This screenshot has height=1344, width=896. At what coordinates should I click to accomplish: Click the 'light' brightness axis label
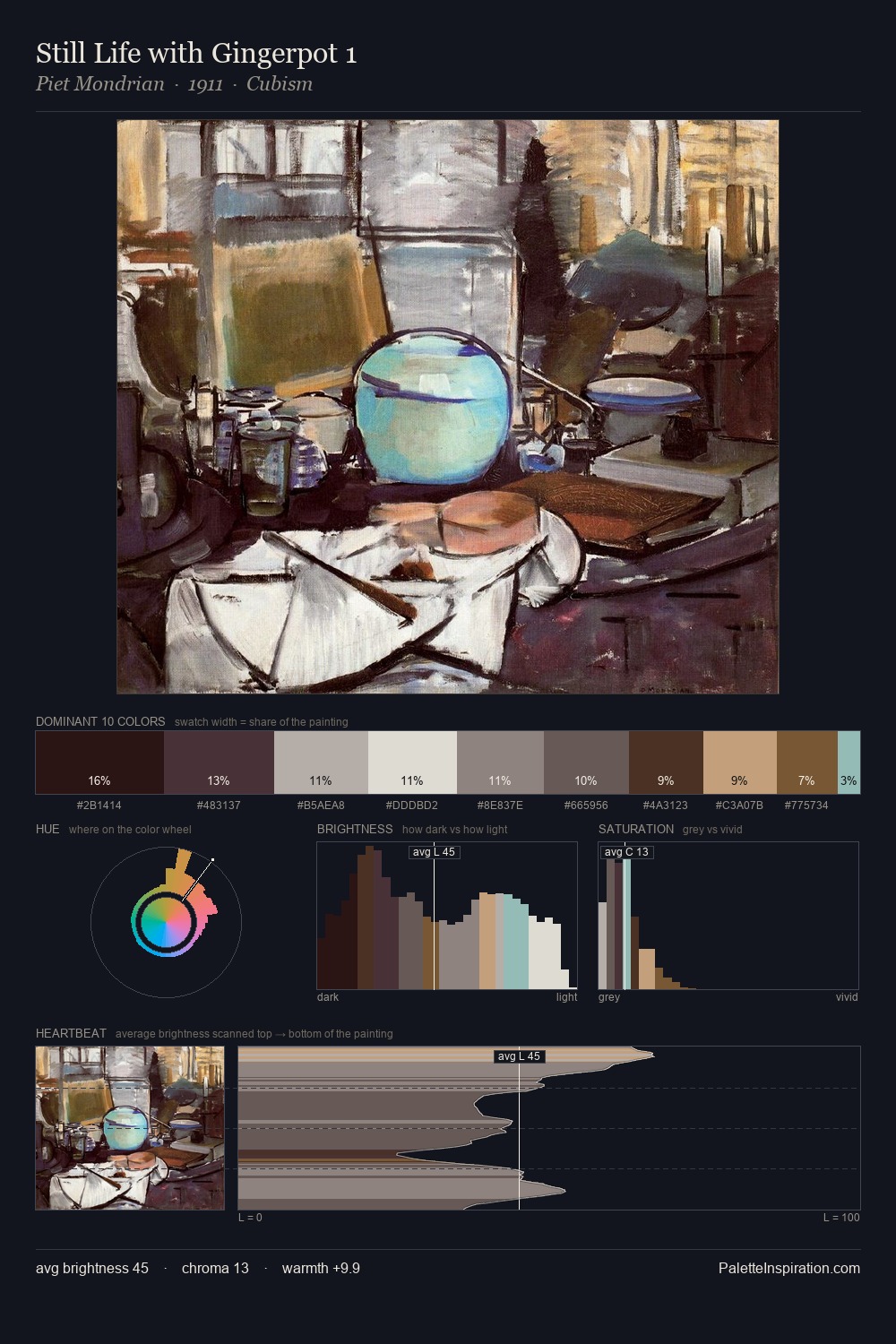567,997
